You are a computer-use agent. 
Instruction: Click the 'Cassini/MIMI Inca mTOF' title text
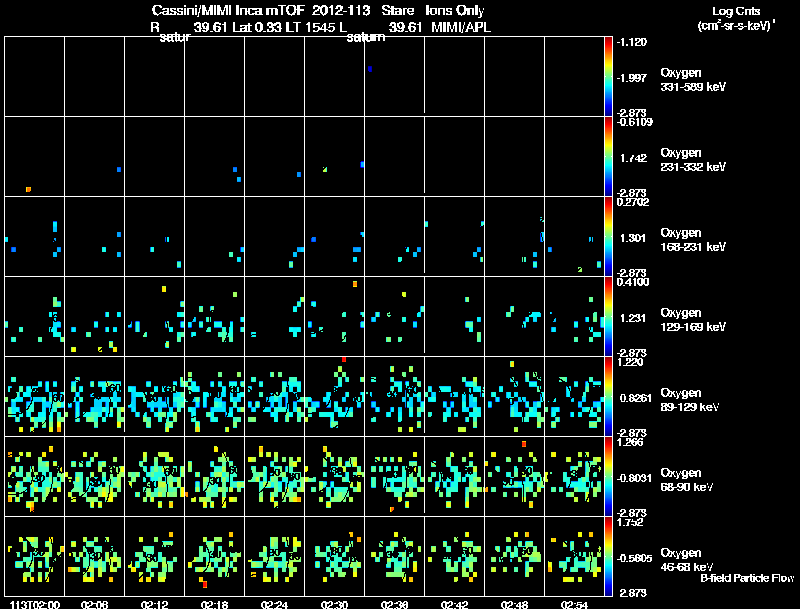click(228, 10)
